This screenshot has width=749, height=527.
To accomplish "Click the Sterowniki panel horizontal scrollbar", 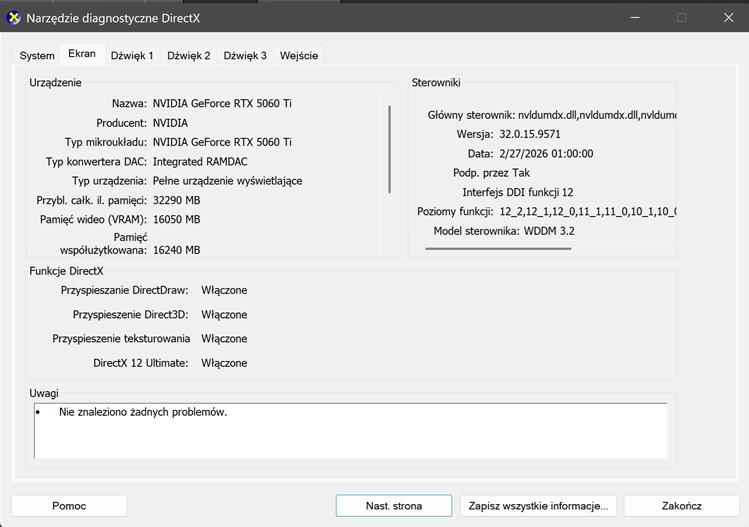I will click(498, 248).
